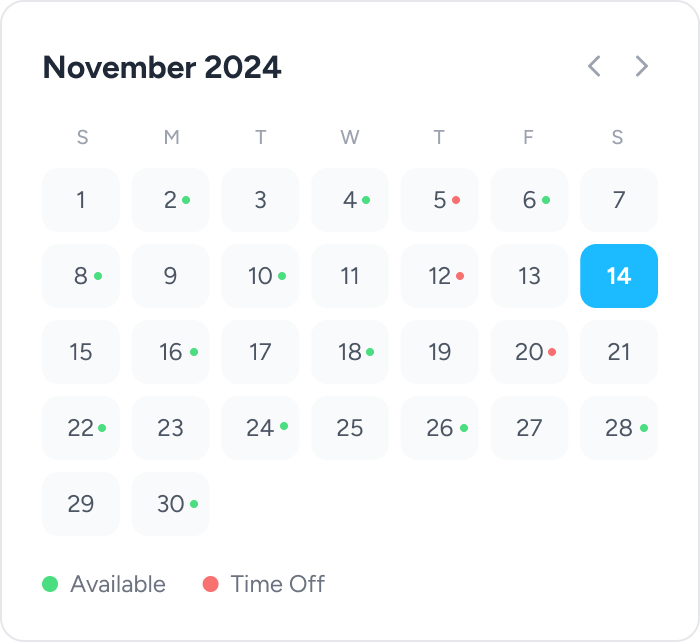
Task: Click the green Available legend dot
Action: [50, 584]
